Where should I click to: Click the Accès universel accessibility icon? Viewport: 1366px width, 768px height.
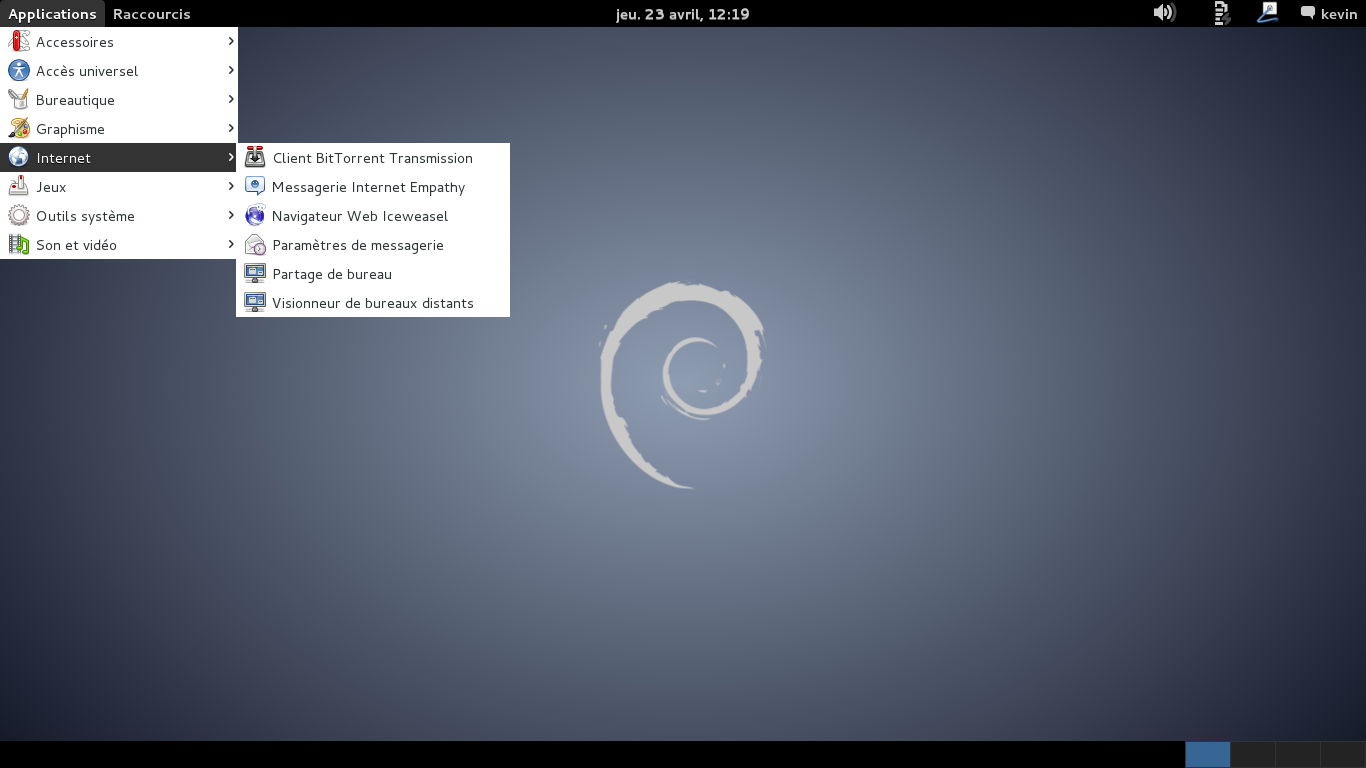click(19, 71)
